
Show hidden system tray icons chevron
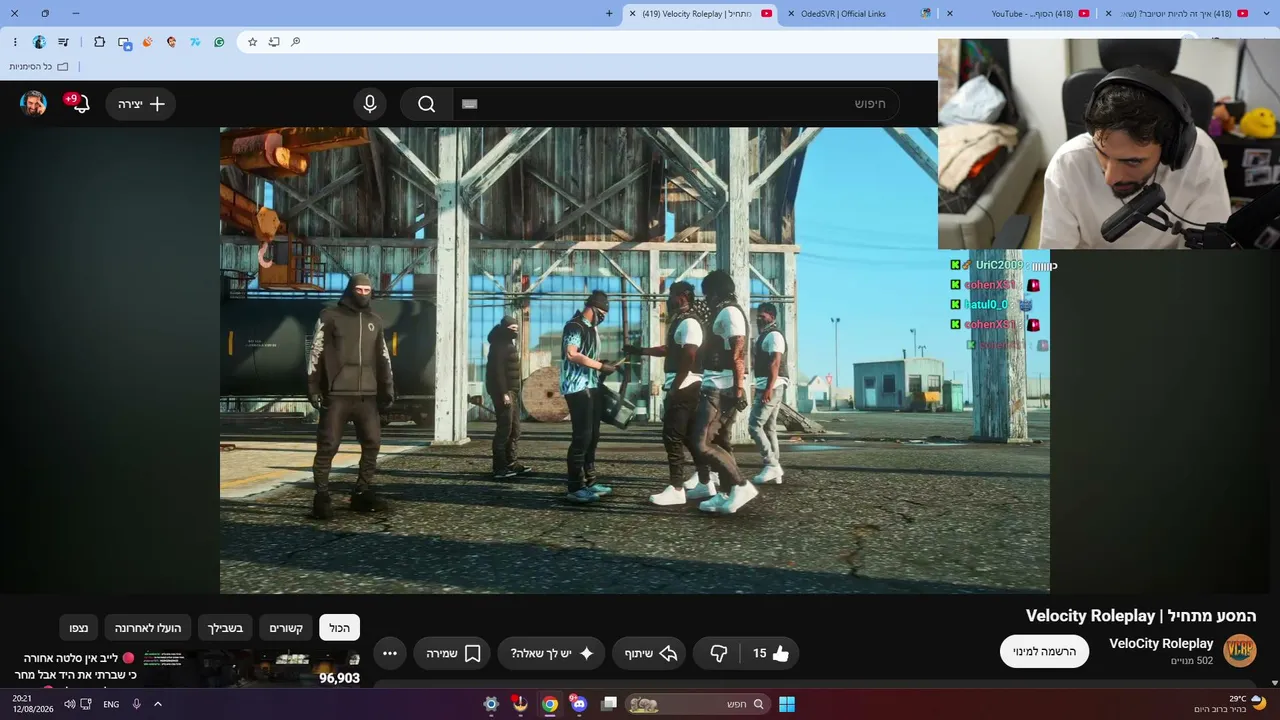point(157,704)
